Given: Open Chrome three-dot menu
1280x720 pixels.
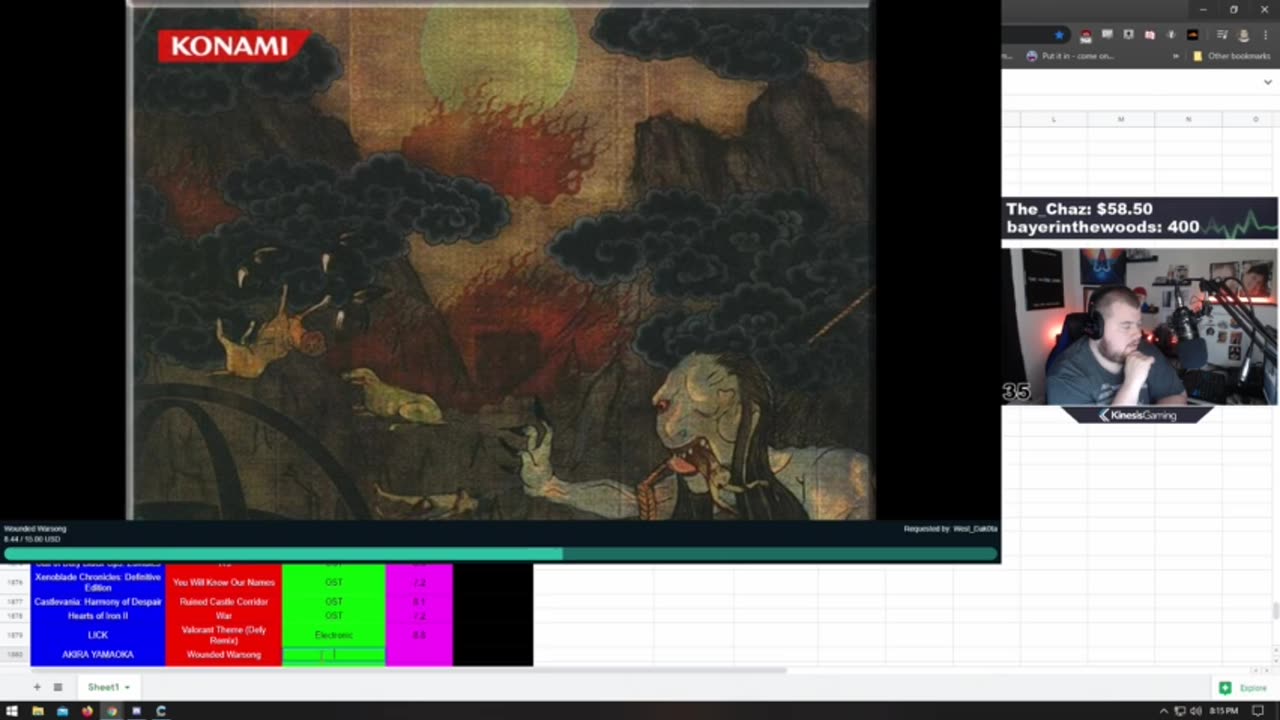Looking at the screenshot, I should click(x=1265, y=35).
